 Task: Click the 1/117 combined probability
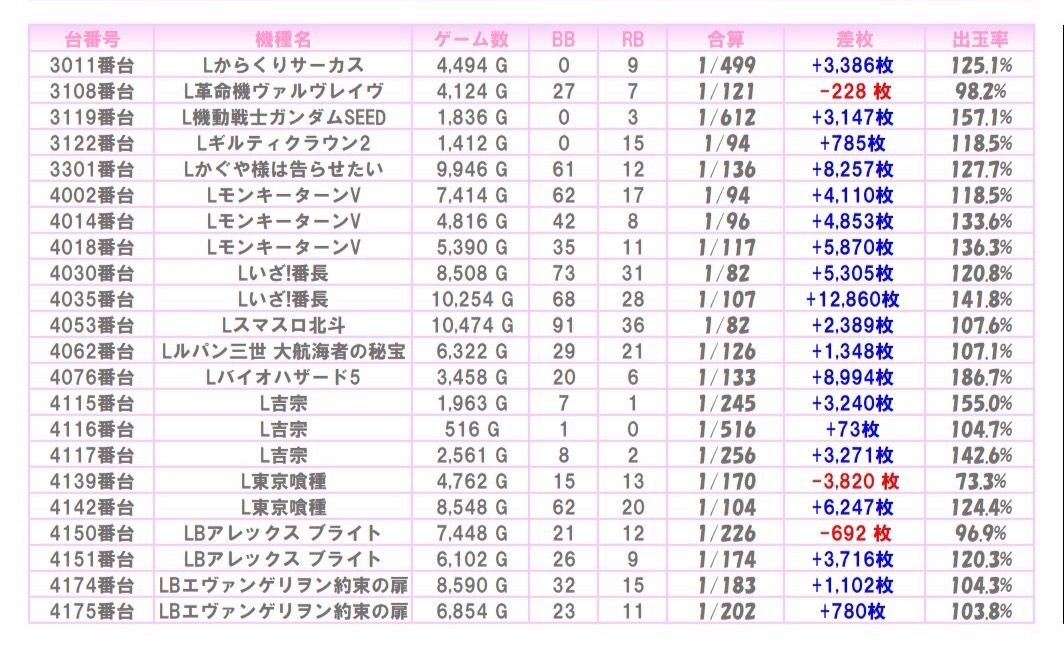pyautogui.click(x=727, y=247)
